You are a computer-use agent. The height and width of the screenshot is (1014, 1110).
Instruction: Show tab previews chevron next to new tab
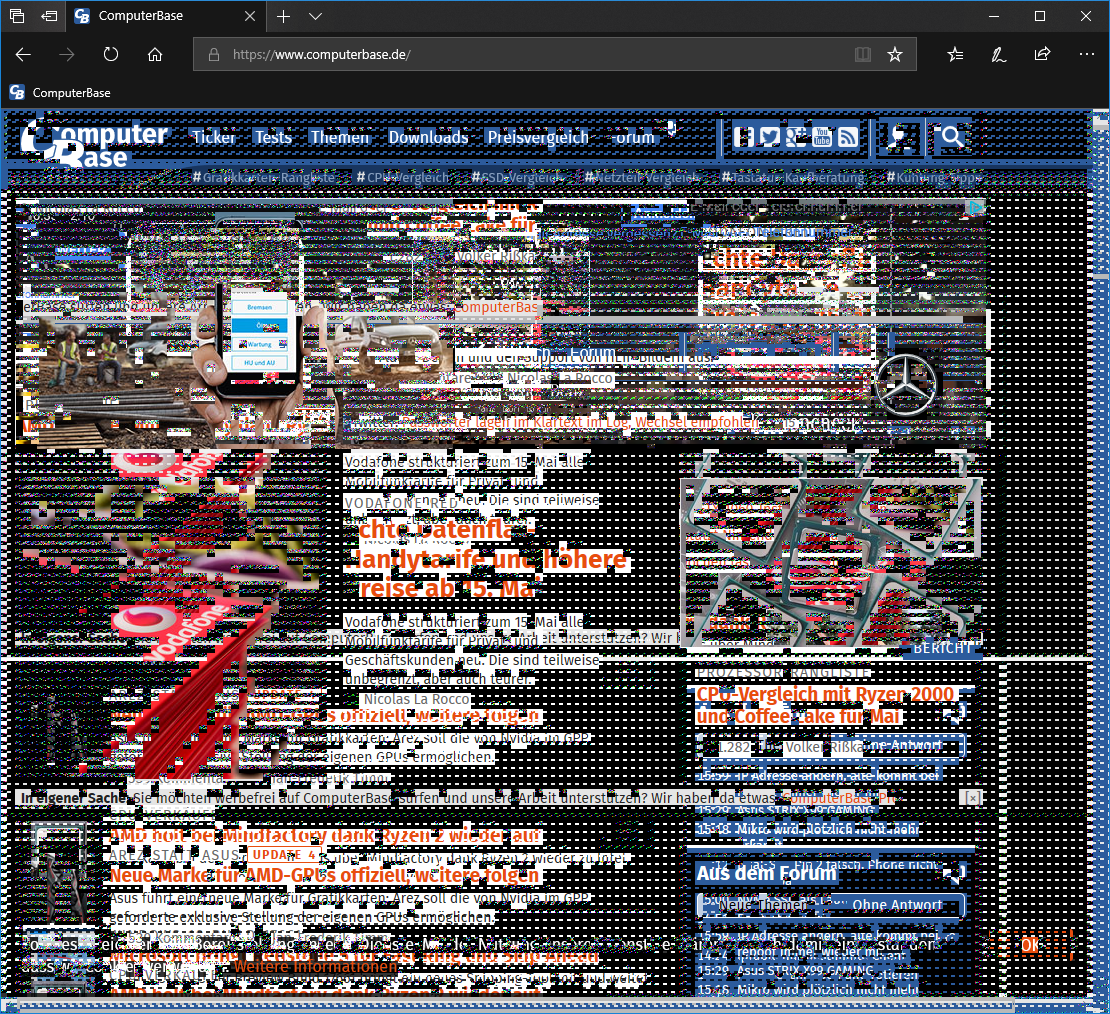pos(316,16)
